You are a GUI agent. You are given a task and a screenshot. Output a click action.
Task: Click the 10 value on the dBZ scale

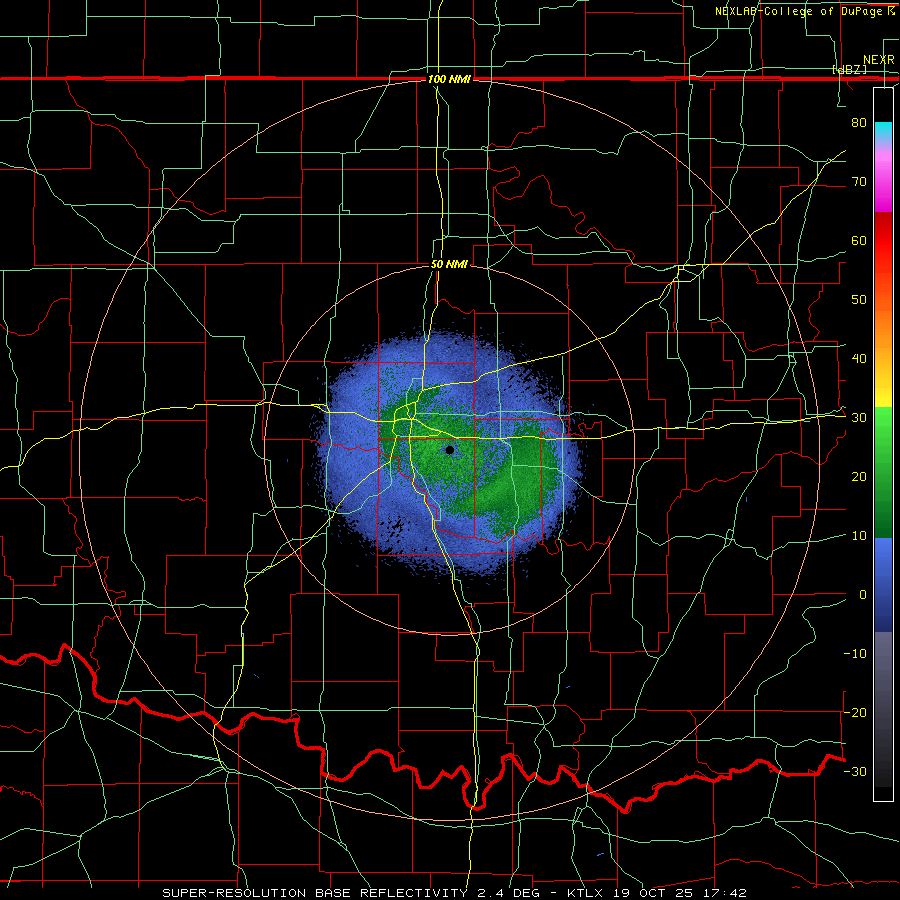(x=859, y=536)
